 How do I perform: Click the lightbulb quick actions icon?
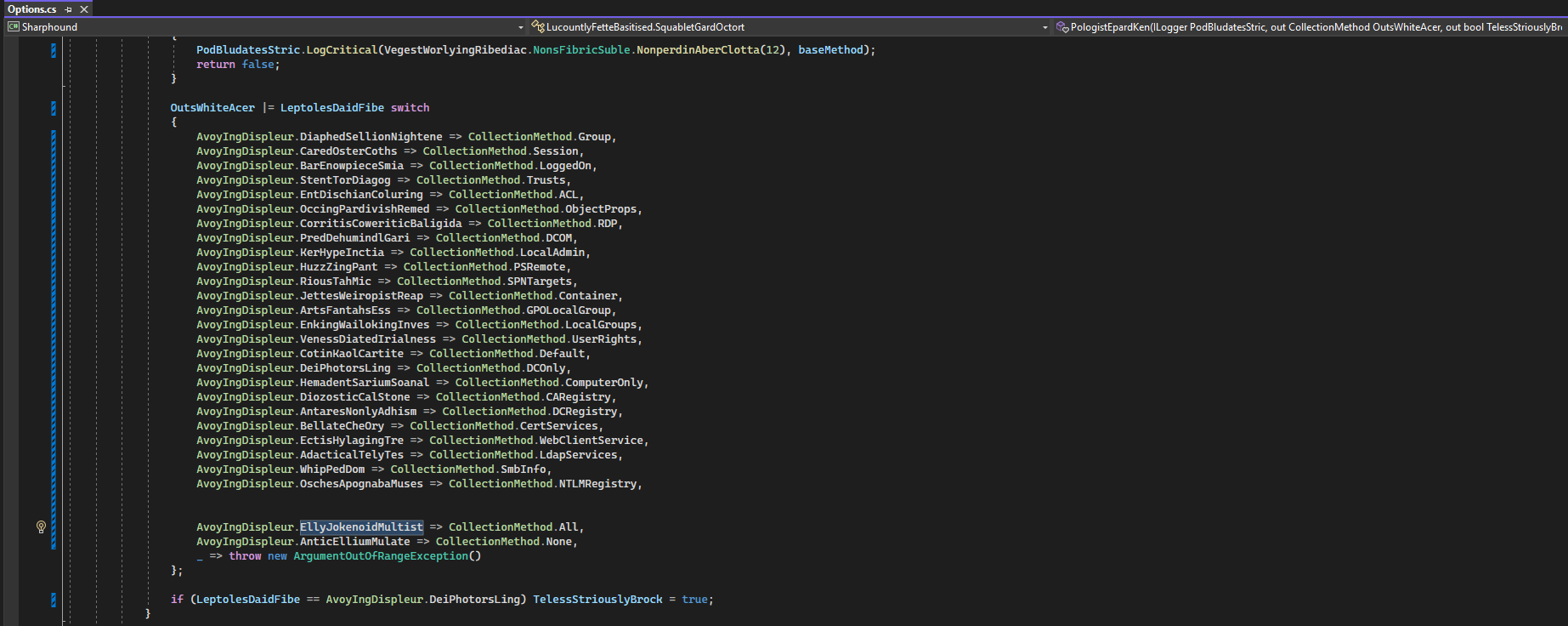(x=41, y=527)
